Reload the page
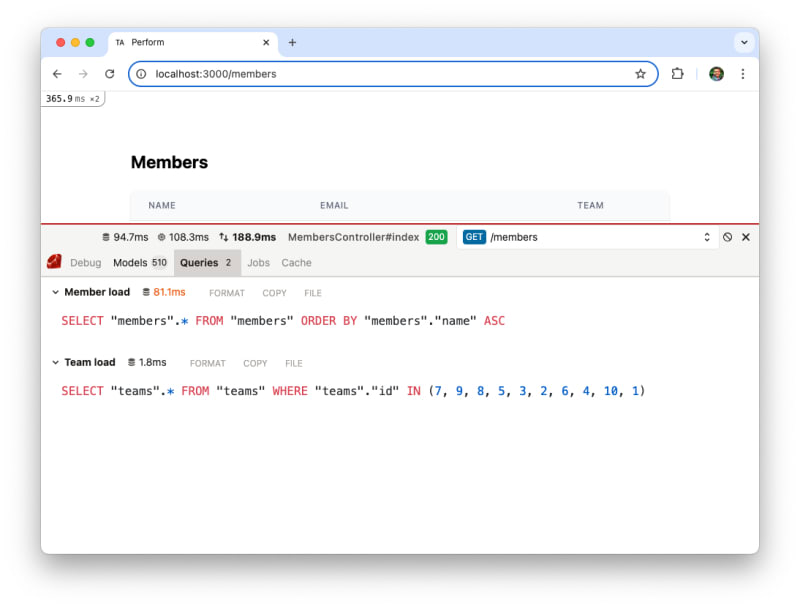 coord(110,74)
